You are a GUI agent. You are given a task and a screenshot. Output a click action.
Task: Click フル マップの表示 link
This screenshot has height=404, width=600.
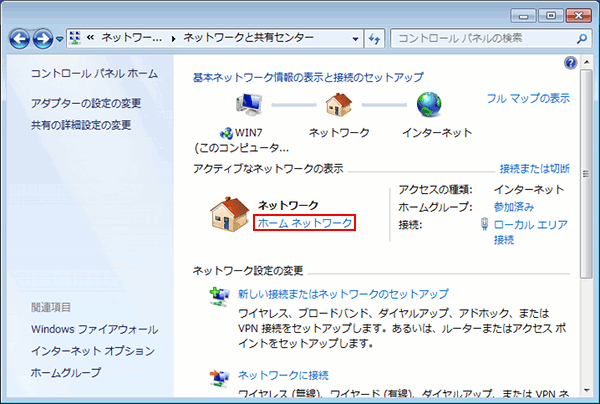[x=528, y=99]
